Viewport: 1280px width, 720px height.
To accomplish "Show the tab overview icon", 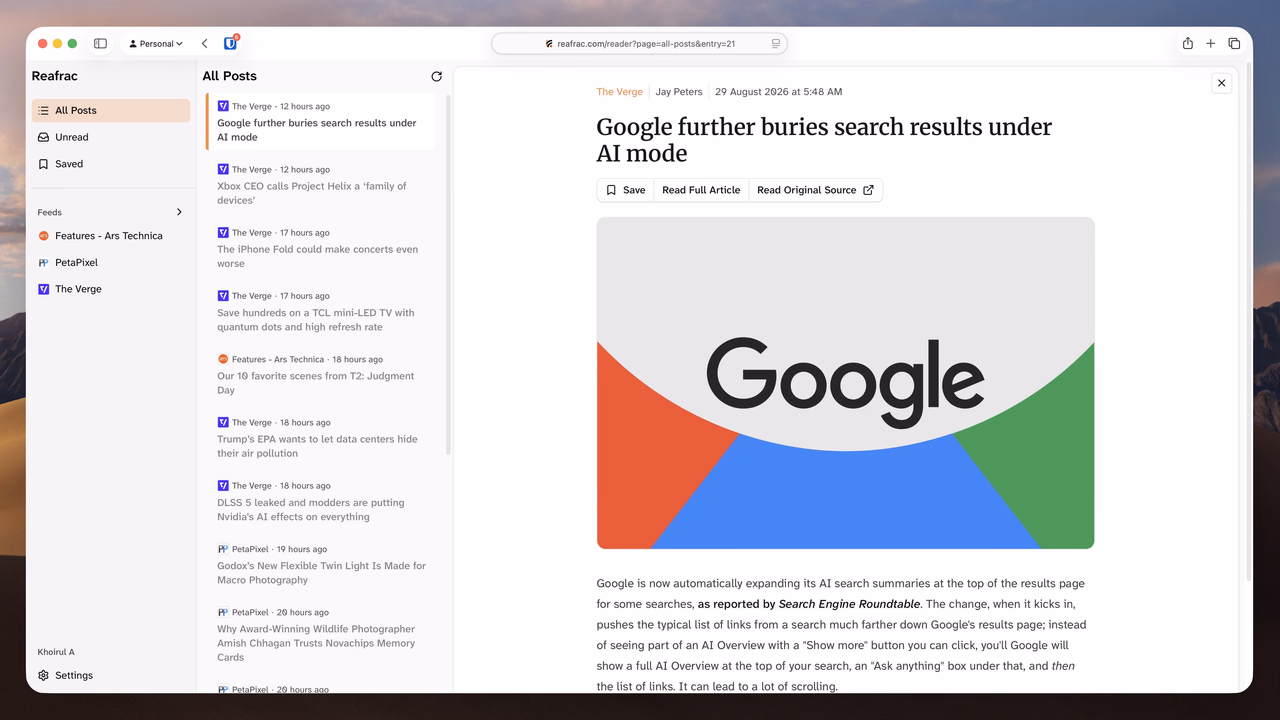I will [x=1234, y=43].
